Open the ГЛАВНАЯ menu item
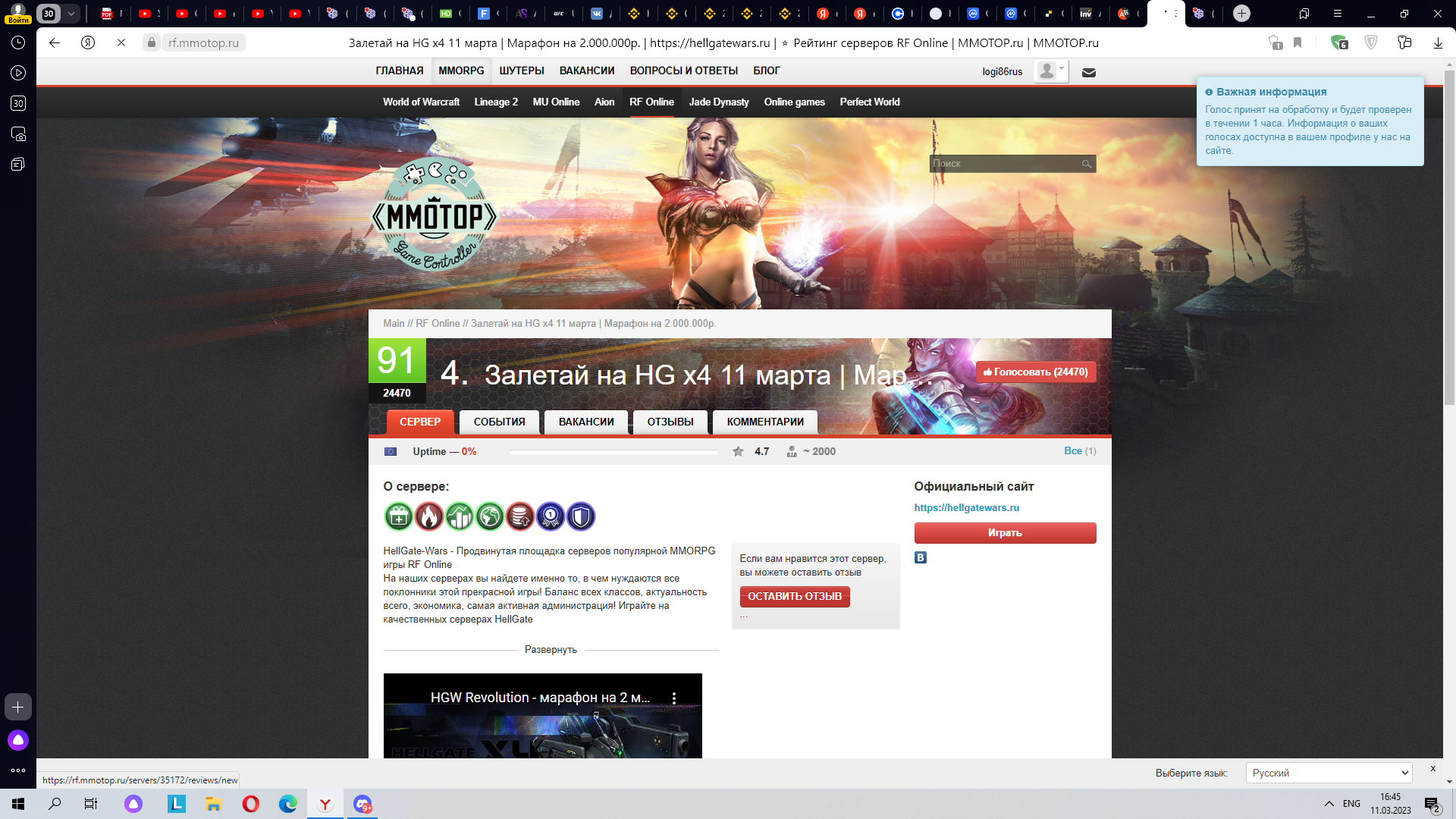Image resolution: width=1456 pixels, height=819 pixels. (x=400, y=71)
